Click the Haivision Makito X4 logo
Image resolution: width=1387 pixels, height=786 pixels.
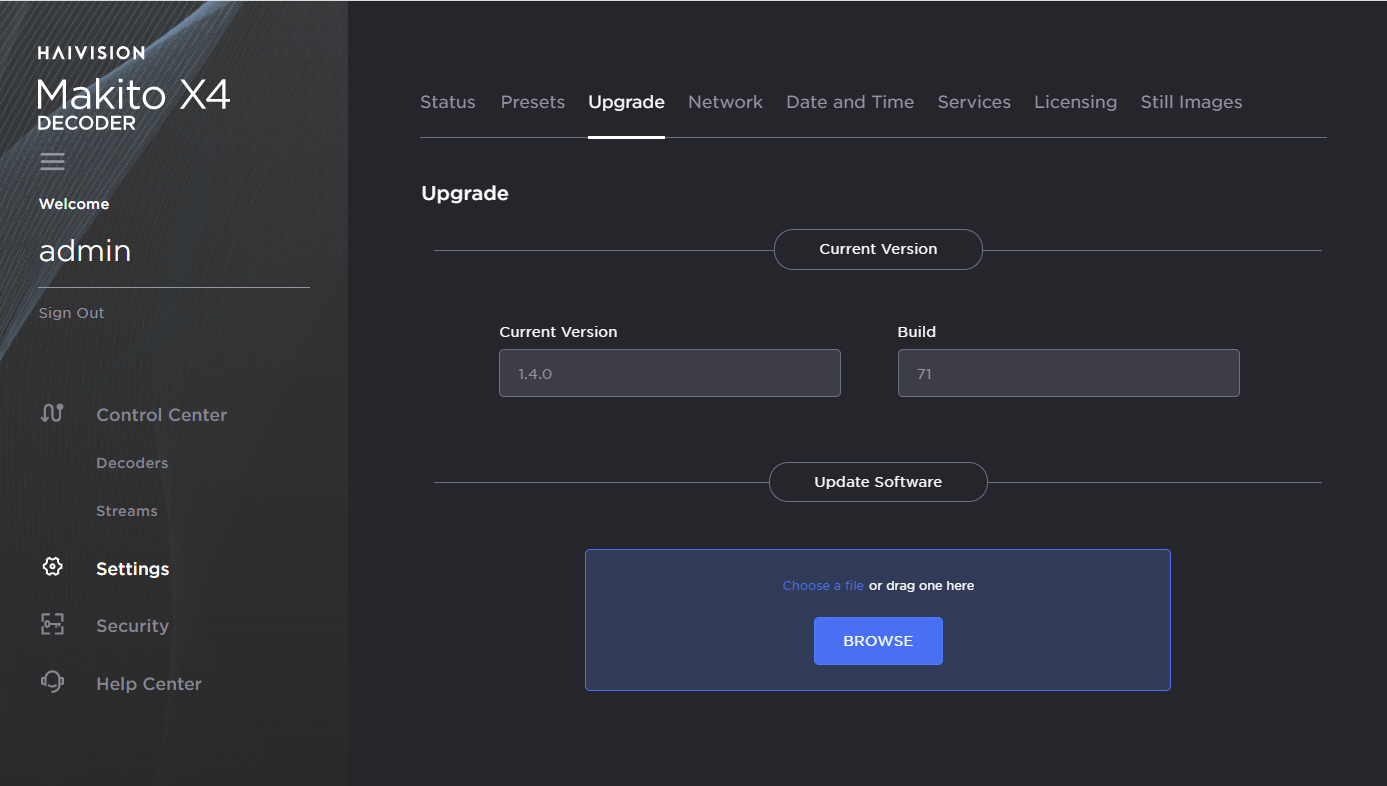[134, 89]
